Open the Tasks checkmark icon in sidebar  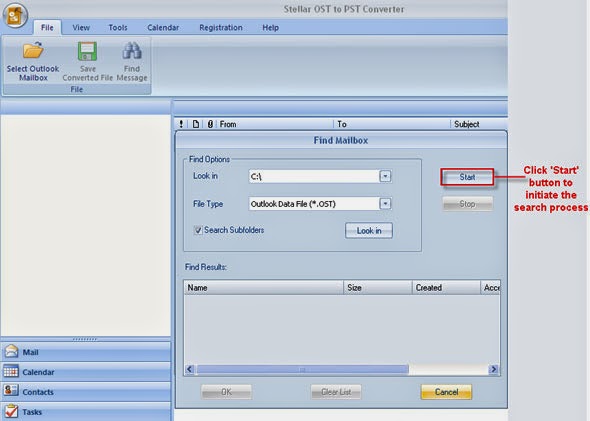point(11,411)
